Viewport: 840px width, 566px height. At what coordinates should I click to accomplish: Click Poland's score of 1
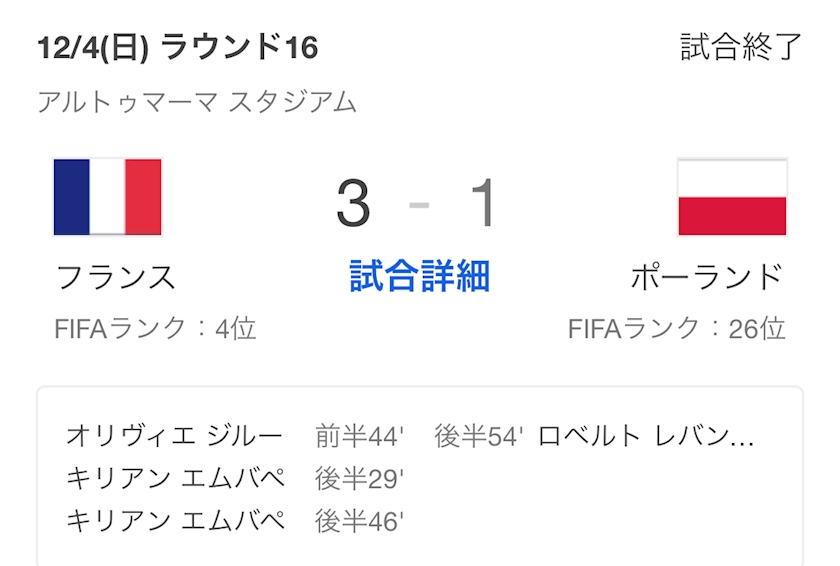[x=483, y=203]
